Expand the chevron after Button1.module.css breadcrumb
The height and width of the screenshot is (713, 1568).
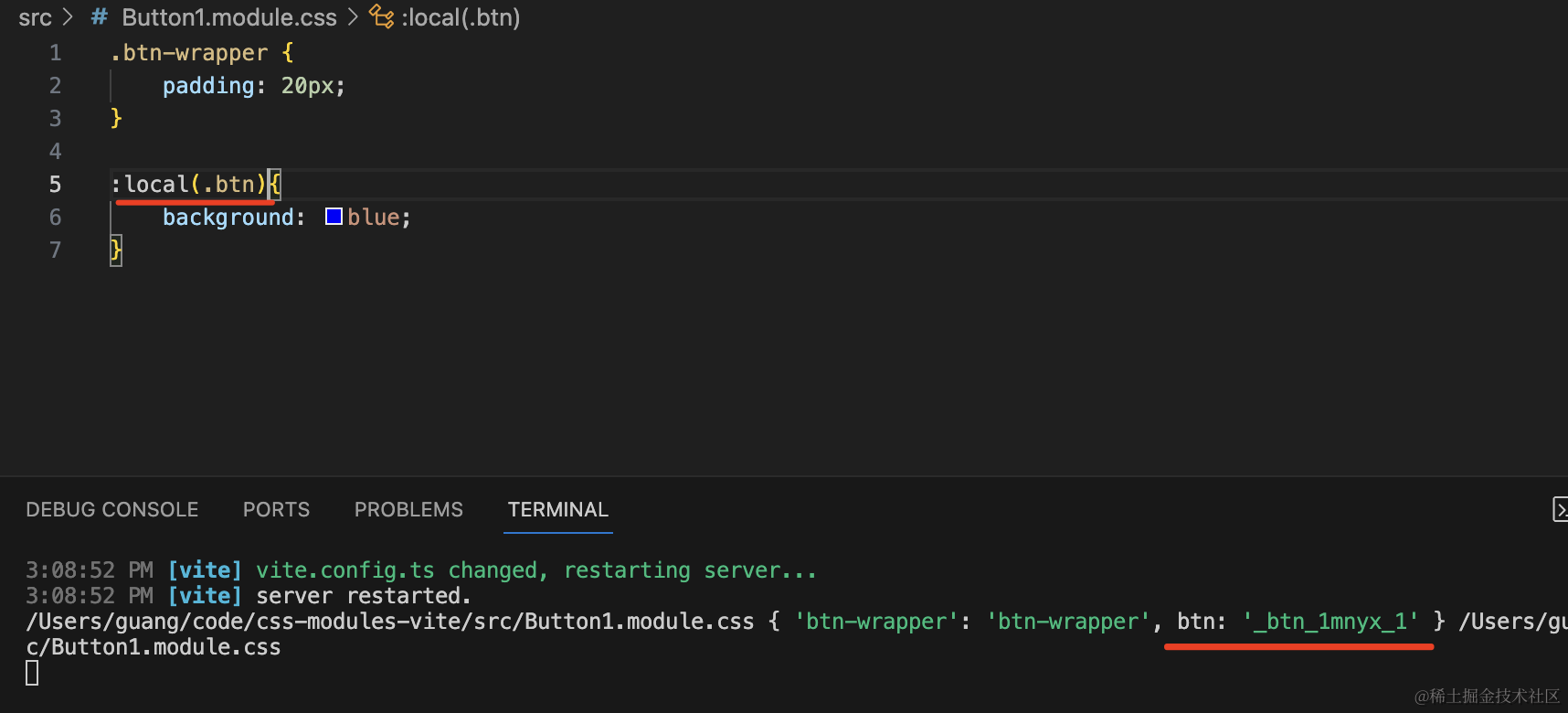point(353,17)
